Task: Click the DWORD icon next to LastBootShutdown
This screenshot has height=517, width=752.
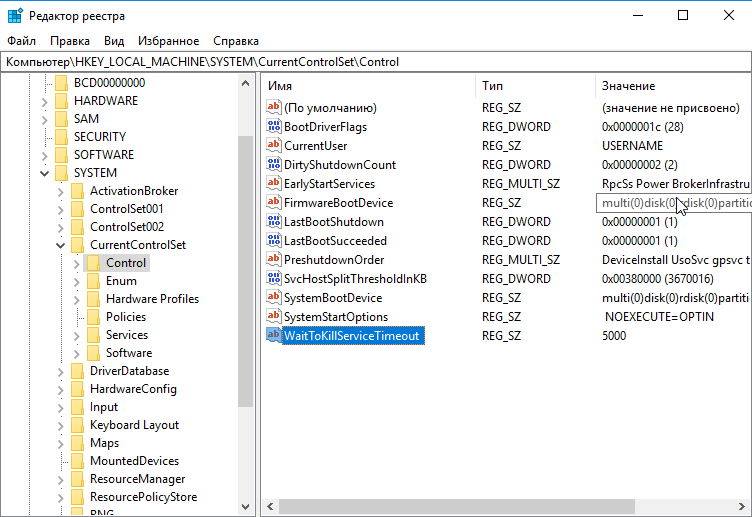Action: 273,221
